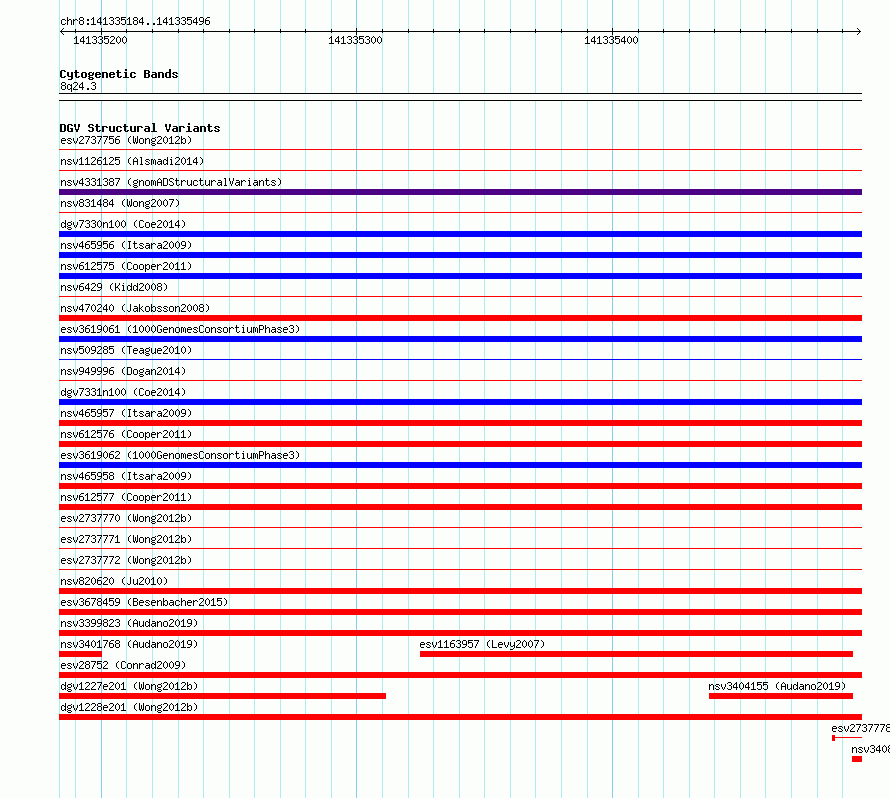Select variant nsv949996 (Dogan2014)
The image size is (890, 798).
123,371
